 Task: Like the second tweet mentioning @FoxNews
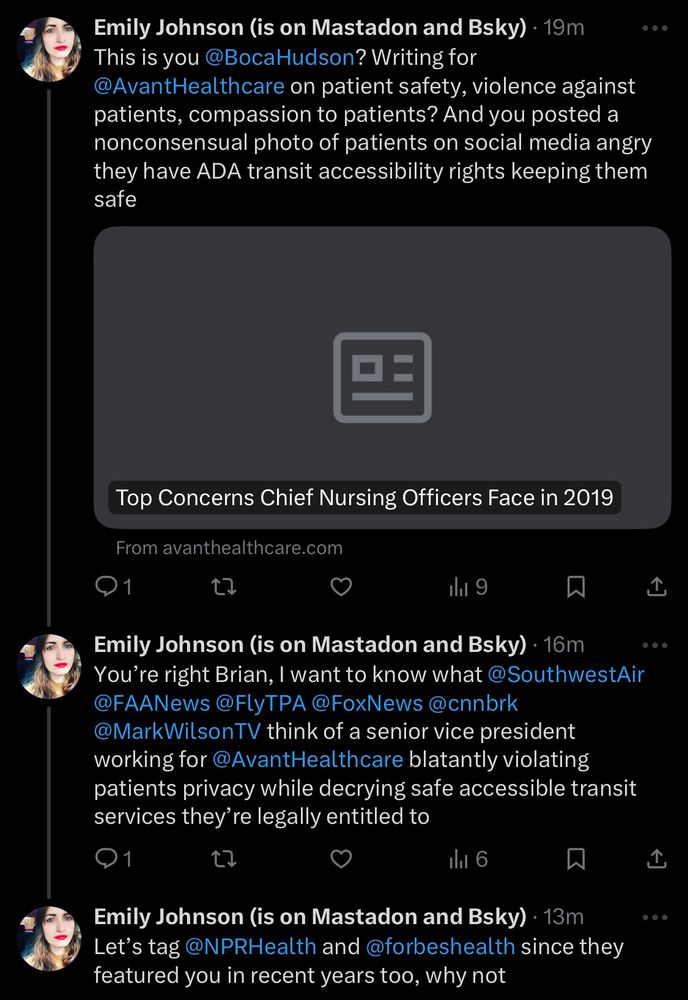click(341, 859)
